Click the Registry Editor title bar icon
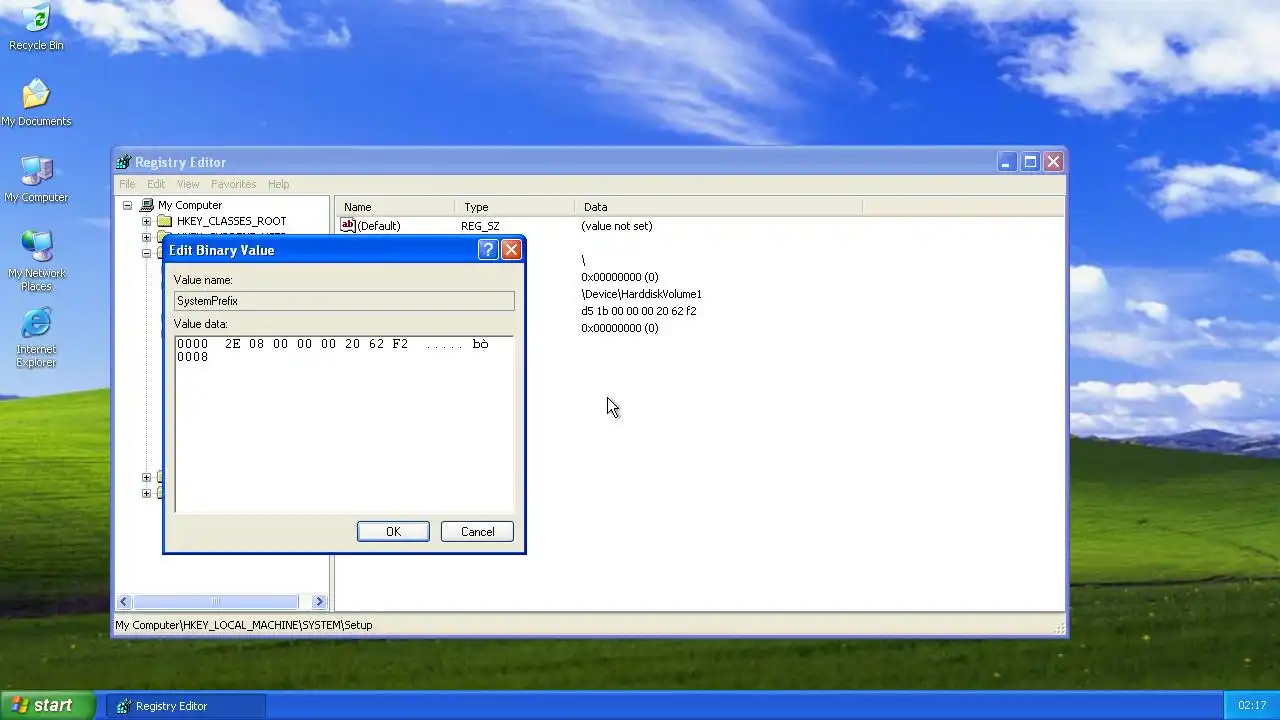The height and width of the screenshot is (720, 1280). pos(123,162)
